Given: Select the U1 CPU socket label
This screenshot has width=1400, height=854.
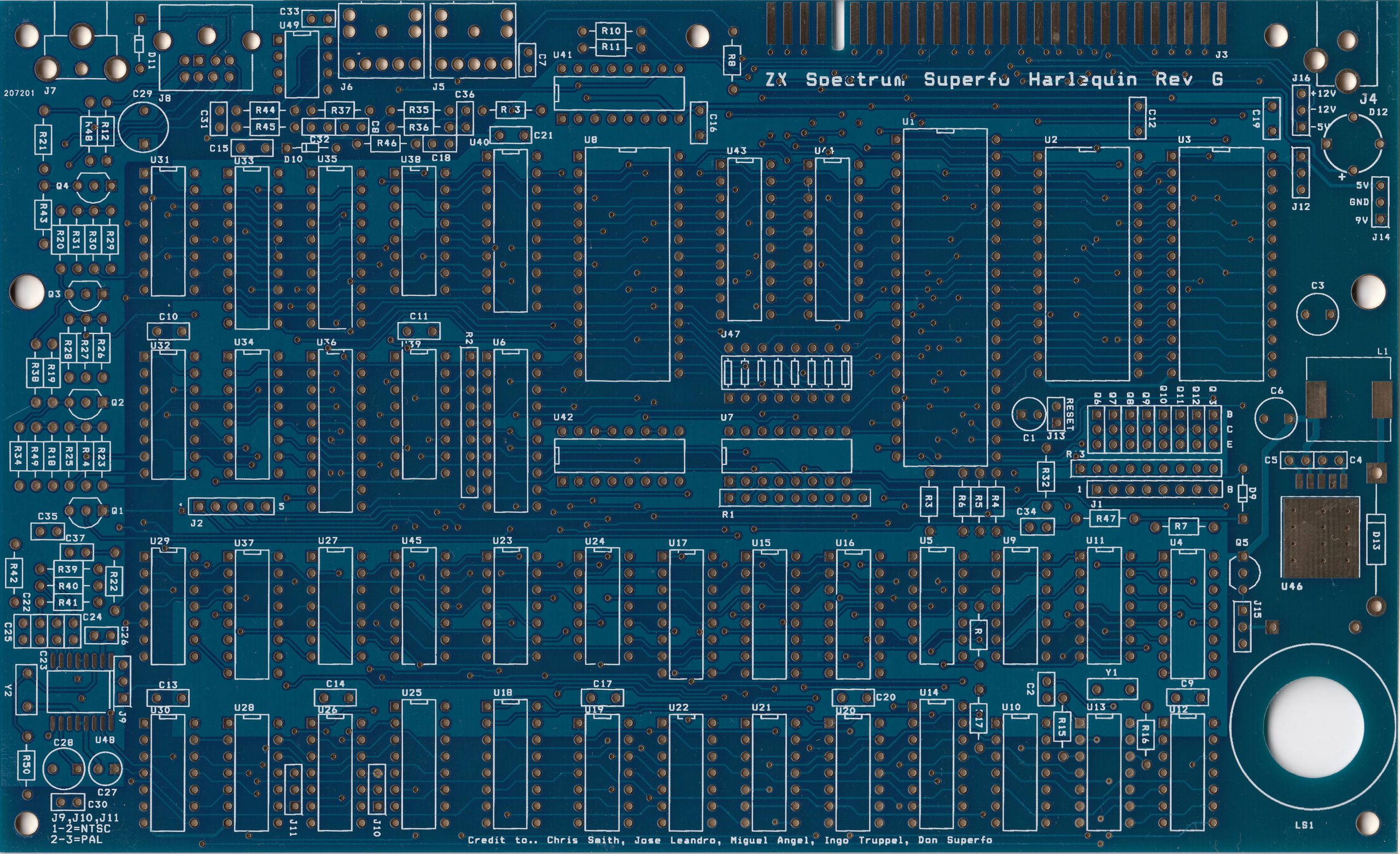Looking at the screenshot, I should 908,122.
